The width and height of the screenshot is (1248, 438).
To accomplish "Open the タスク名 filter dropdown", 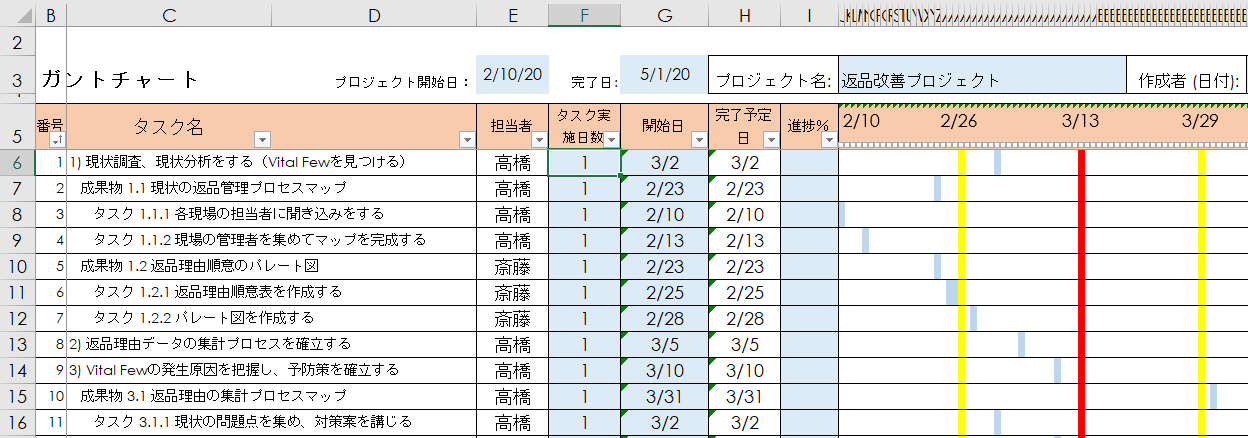I will (x=262, y=140).
